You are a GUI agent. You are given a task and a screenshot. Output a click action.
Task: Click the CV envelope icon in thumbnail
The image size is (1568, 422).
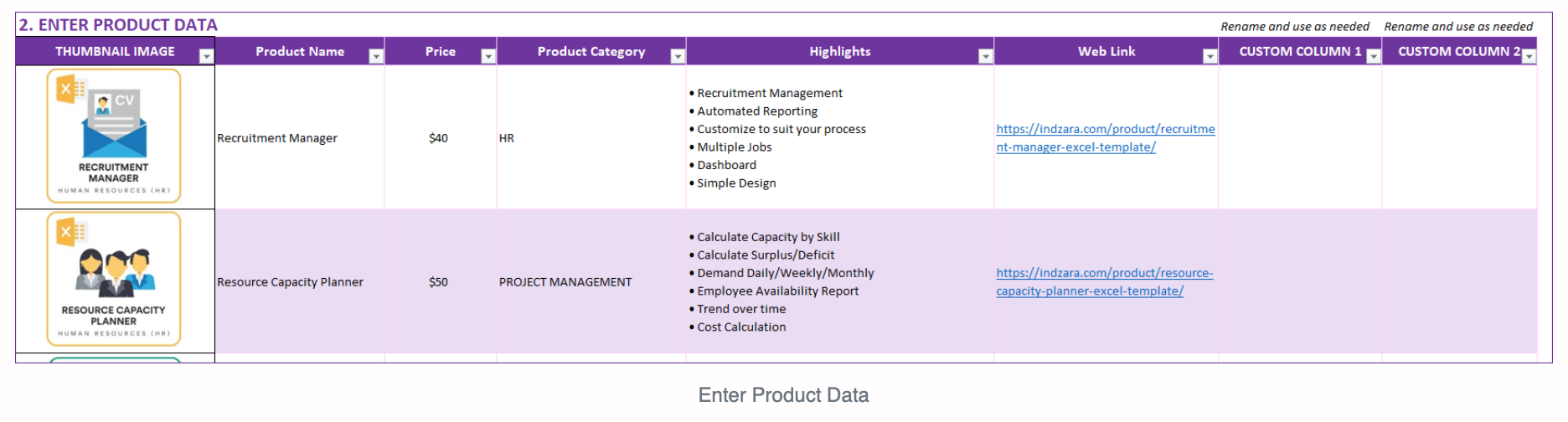tap(115, 124)
